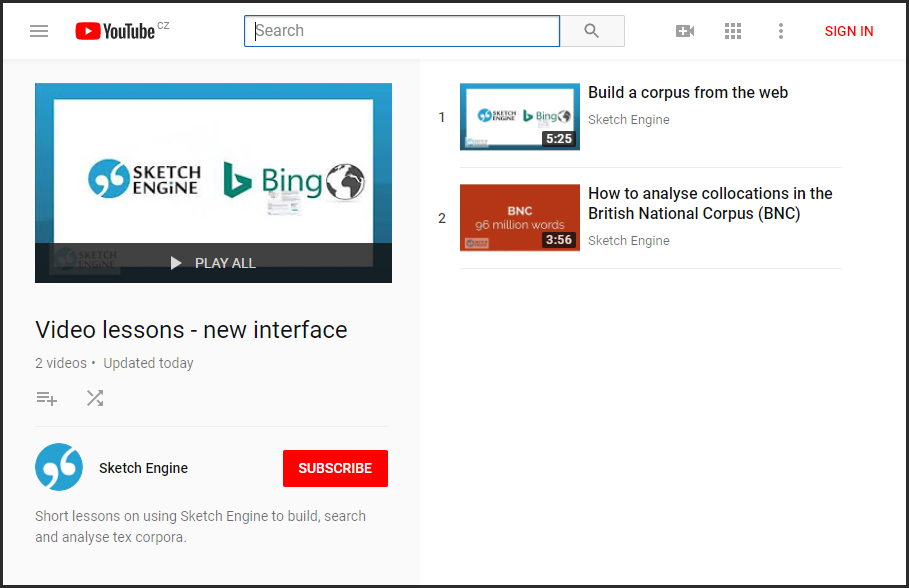Image resolution: width=909 pixels, height=588 pixels.
Task: Open 'How to analyse collocations' video title
Action: point(710,204)
